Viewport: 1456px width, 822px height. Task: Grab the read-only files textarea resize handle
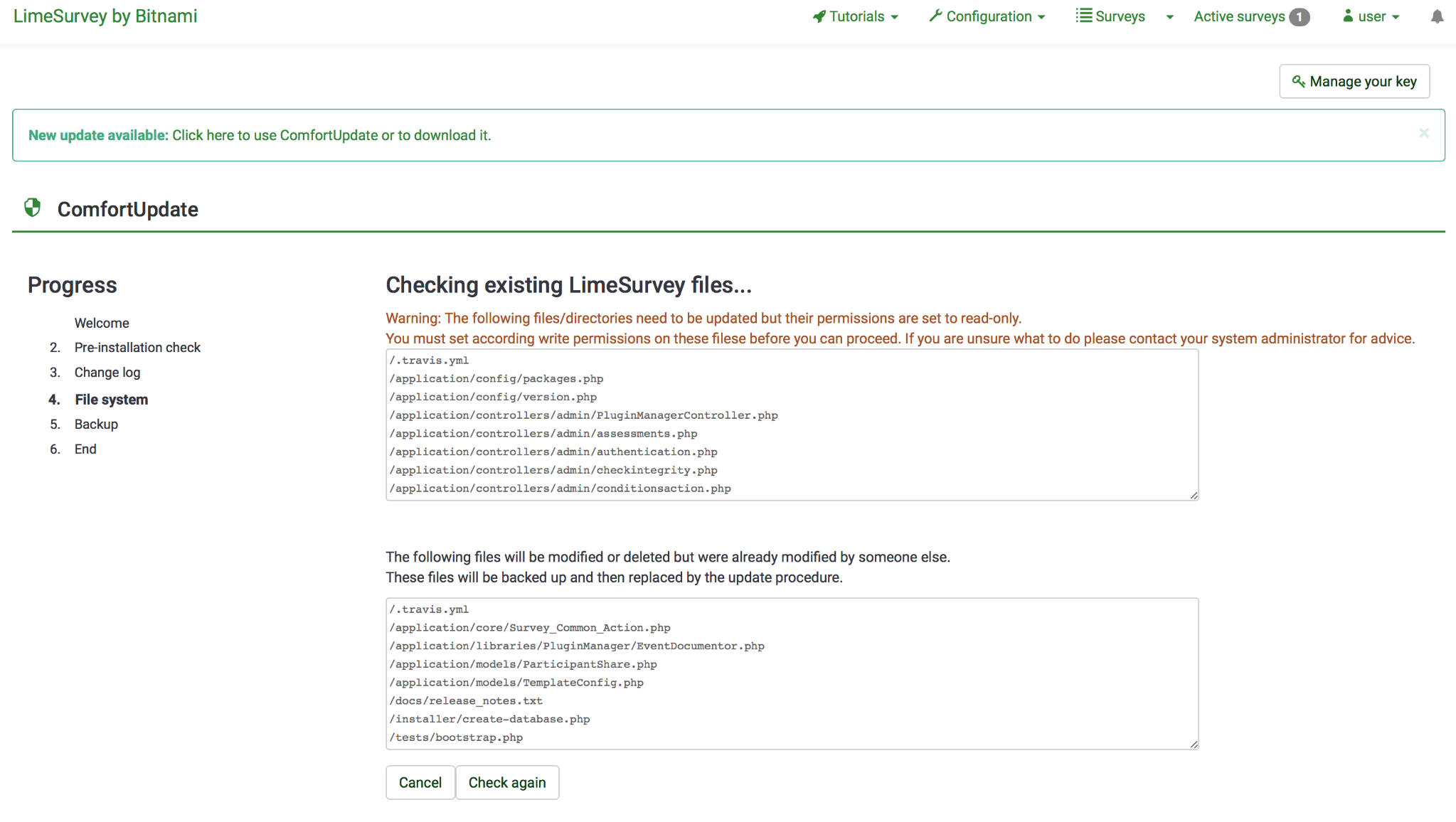tap(1194, 496)
